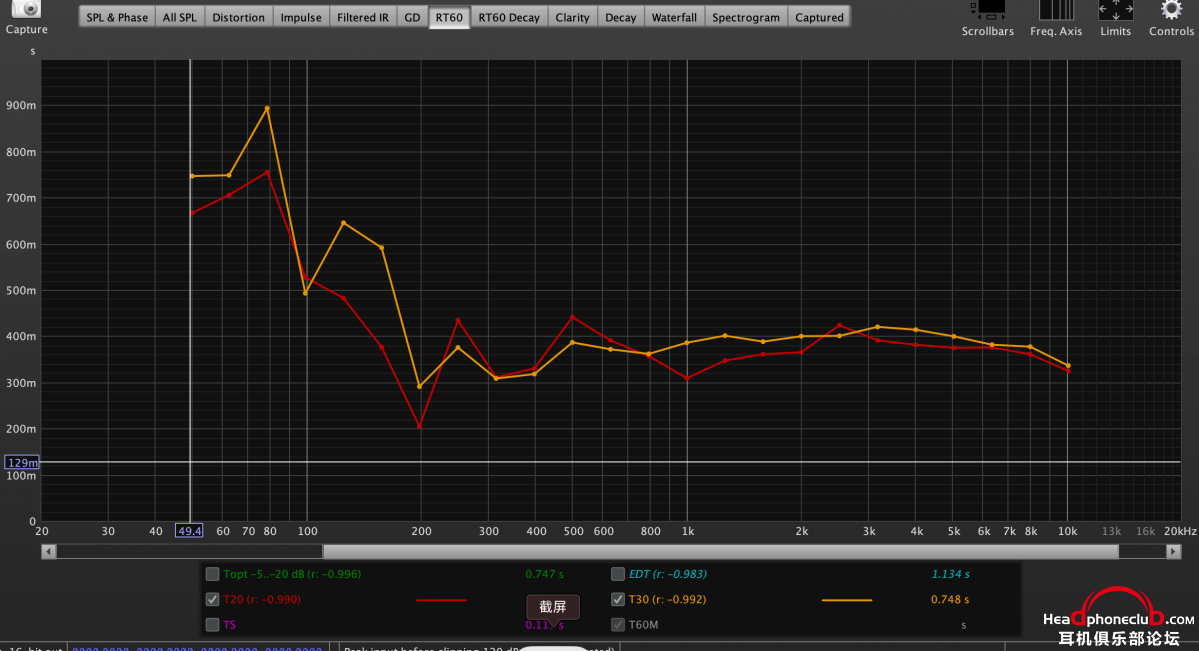
Task: Open the GD graph tab
Action: [x=412, y=17]
